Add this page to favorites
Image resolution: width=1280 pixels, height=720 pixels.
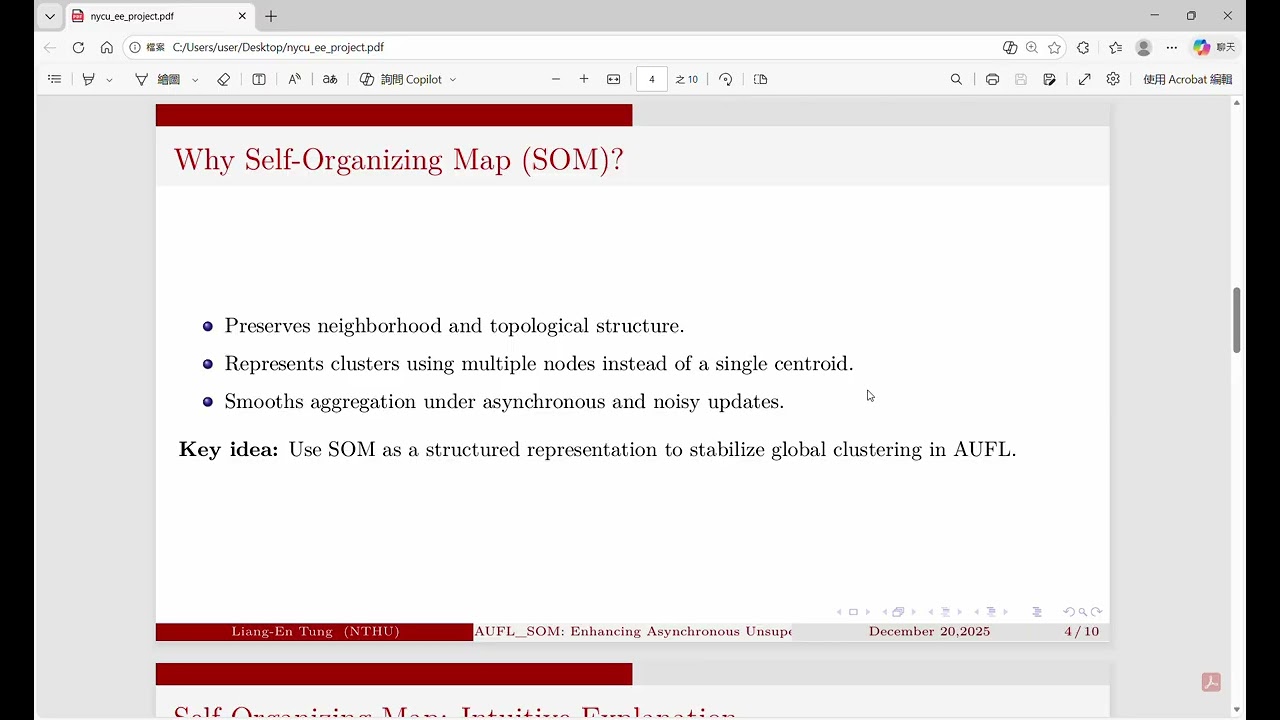click(x=1054, y=47)
